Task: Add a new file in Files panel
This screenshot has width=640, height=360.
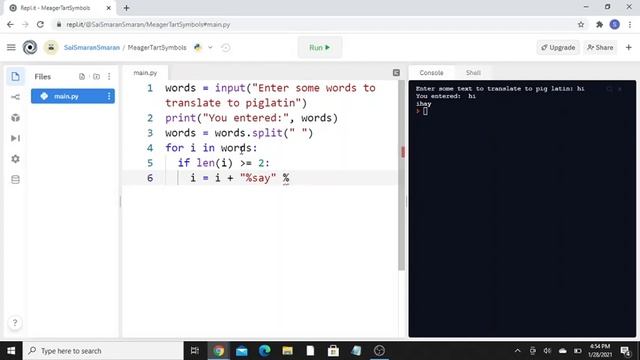Action: pos(82,76)
